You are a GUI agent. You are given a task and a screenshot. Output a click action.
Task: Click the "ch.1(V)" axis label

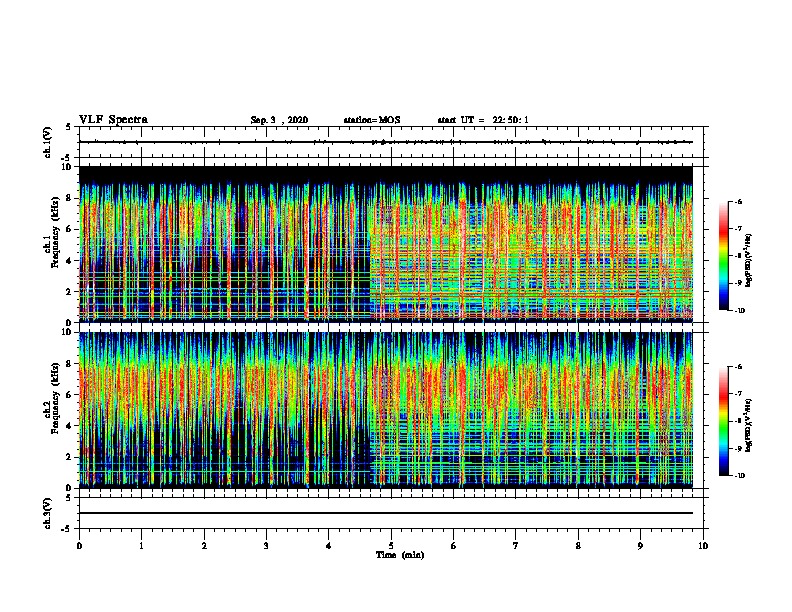pos(47,142)
